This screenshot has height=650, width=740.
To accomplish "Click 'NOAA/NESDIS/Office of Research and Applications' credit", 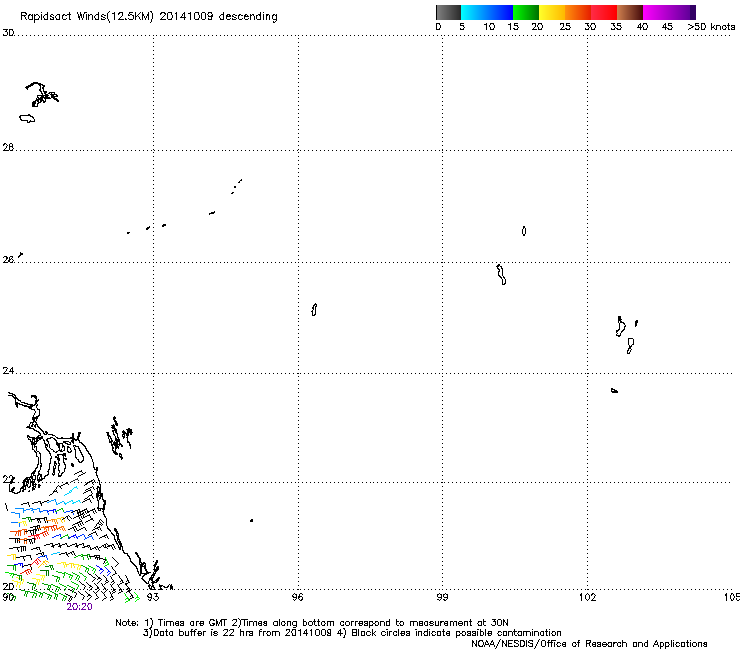I will 589,644.
